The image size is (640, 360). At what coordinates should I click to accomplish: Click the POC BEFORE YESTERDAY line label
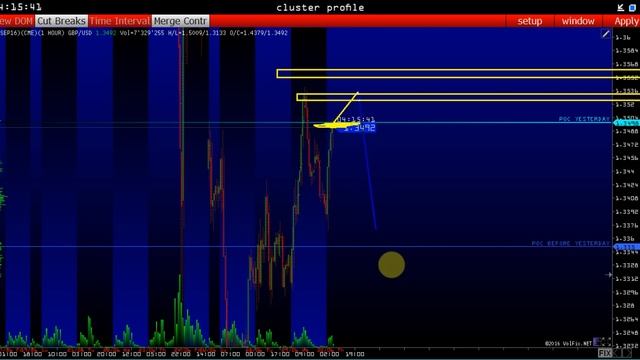tap(571, 243)
